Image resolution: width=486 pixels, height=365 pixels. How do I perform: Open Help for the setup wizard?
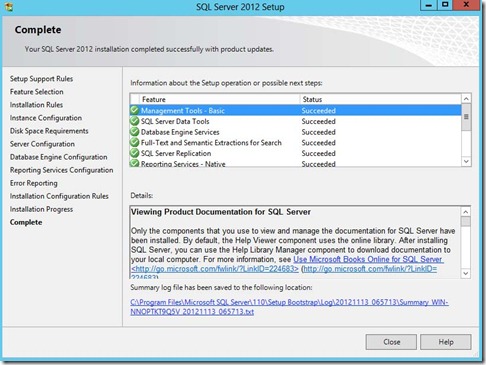pyautogui.click(x=446, y=342)
